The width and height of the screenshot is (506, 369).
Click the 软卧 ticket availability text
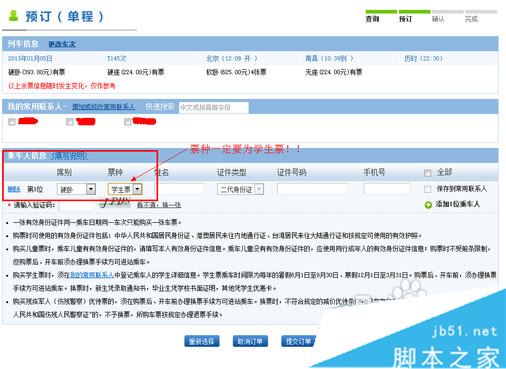click(236, 72)
